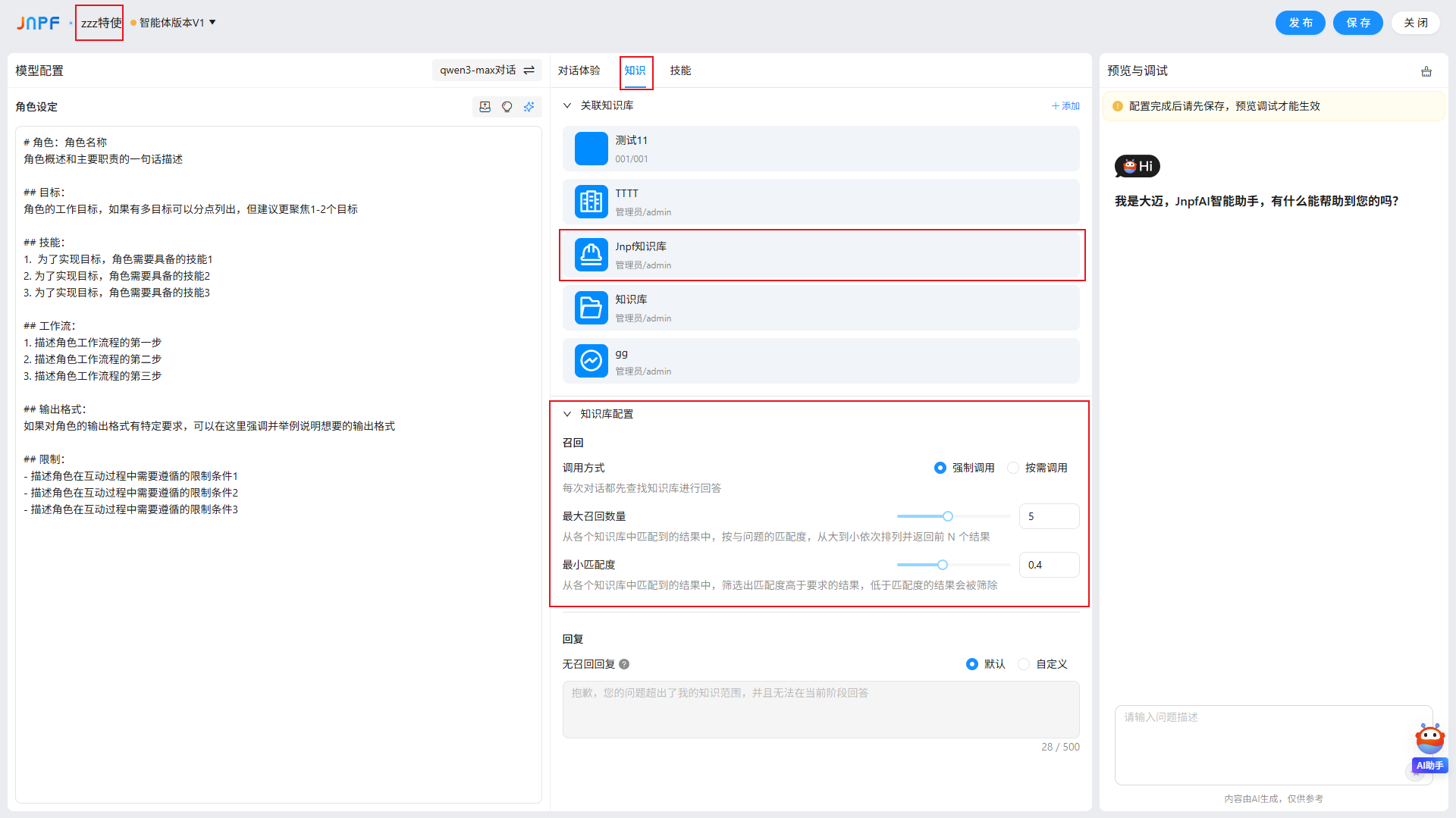Click the zzz特使 agent name

point(101,23)
